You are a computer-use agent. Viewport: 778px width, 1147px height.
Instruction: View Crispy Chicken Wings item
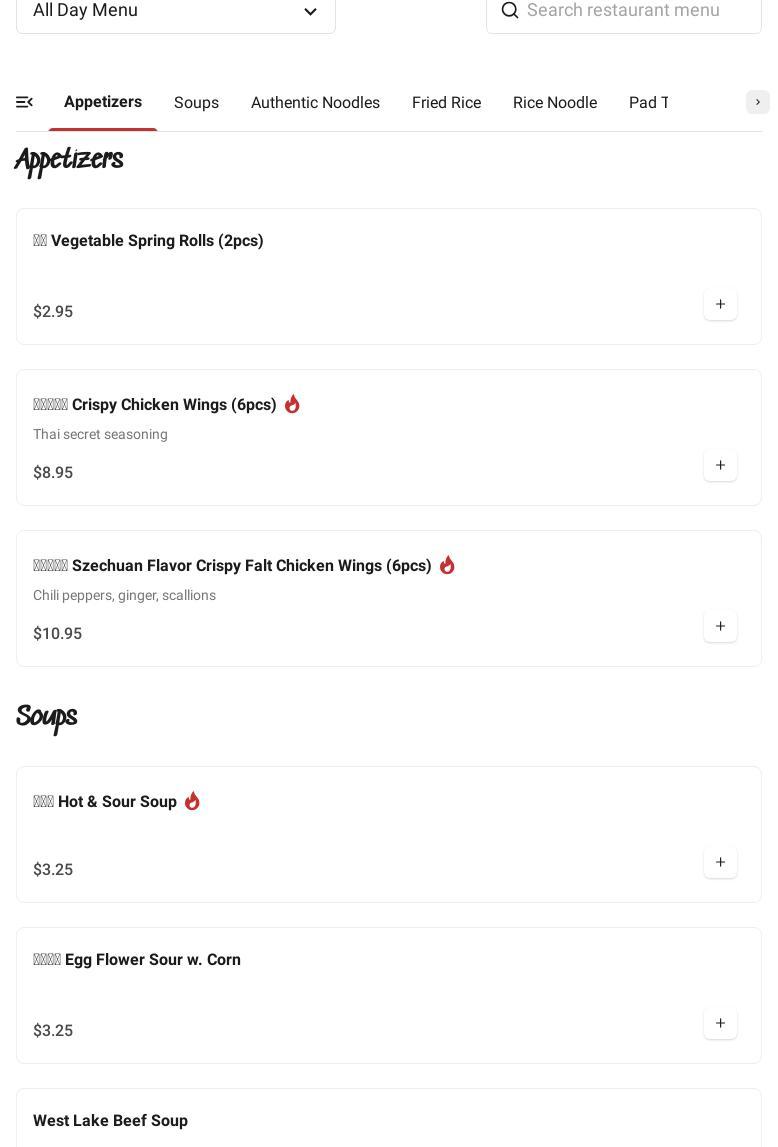click(174, 405)
